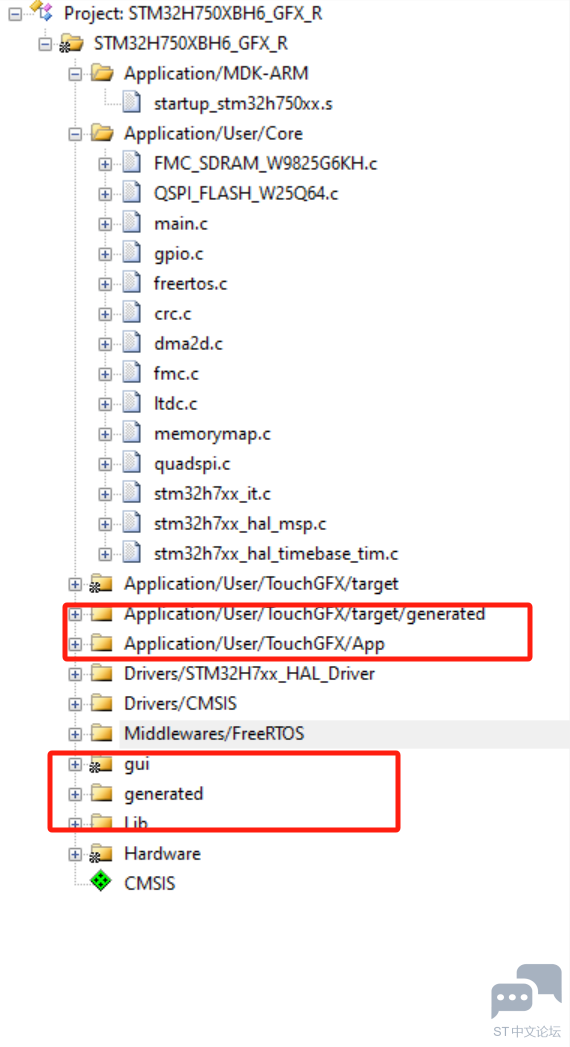Expand the ltdc.c node
This screenshot has height=1047, width=570.
point(105,404)
